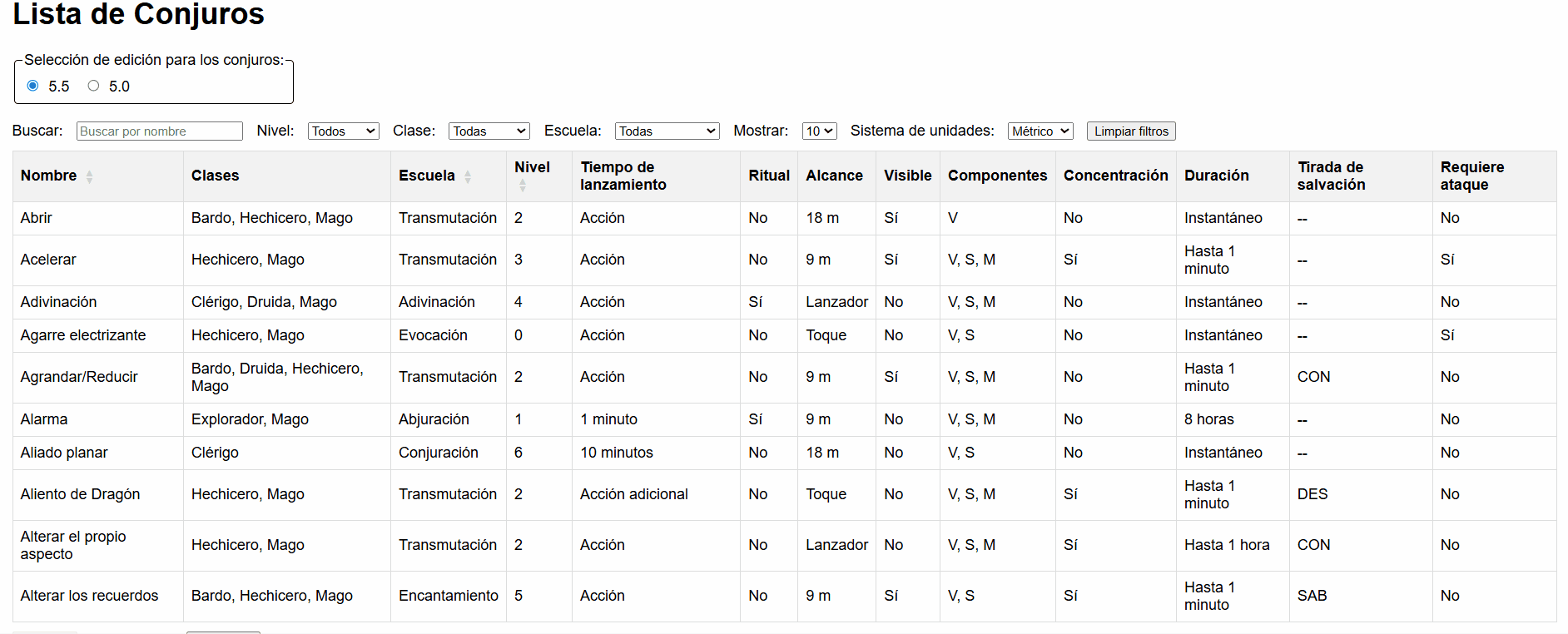1568x634 pixels.
Task: Click the sort arrows under Nivel header
Action: (523, 186)
